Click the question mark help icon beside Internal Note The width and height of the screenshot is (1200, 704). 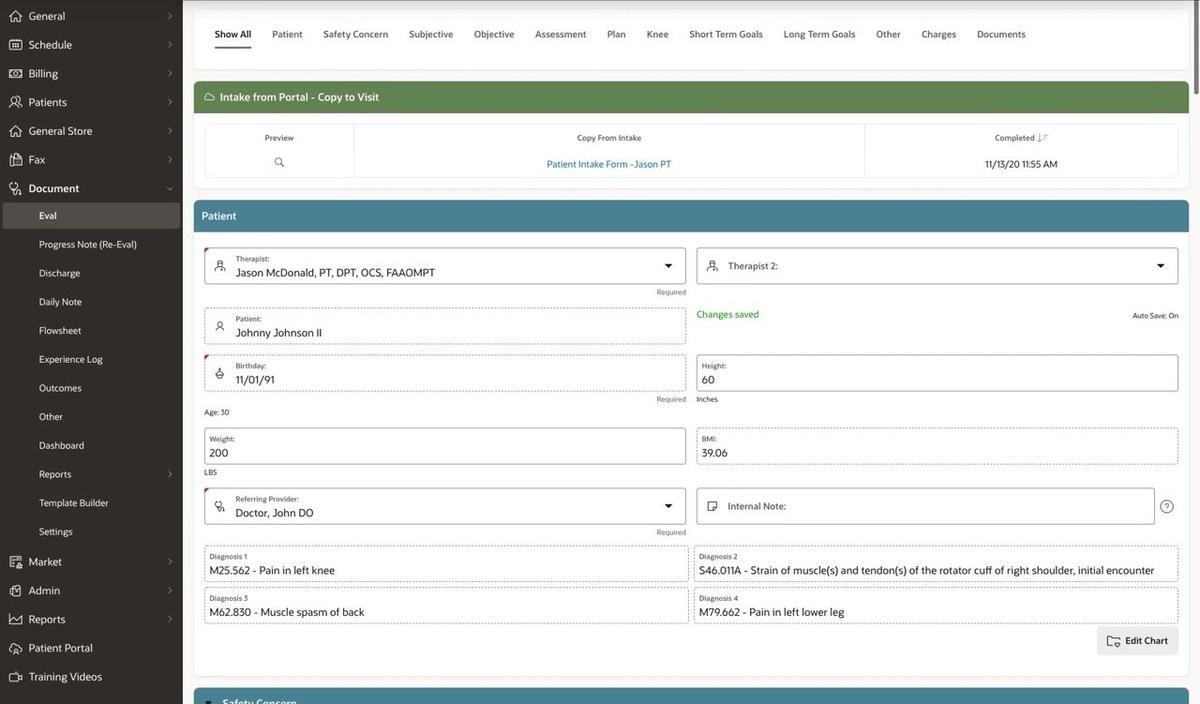[x=1166, y=505]
